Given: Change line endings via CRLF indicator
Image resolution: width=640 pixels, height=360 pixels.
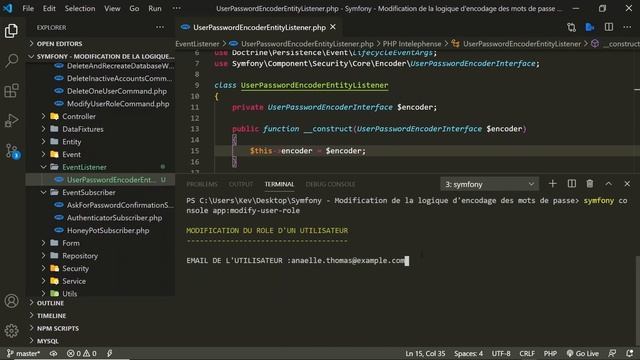Looking at the screenshot, I should tap(527, 353).
